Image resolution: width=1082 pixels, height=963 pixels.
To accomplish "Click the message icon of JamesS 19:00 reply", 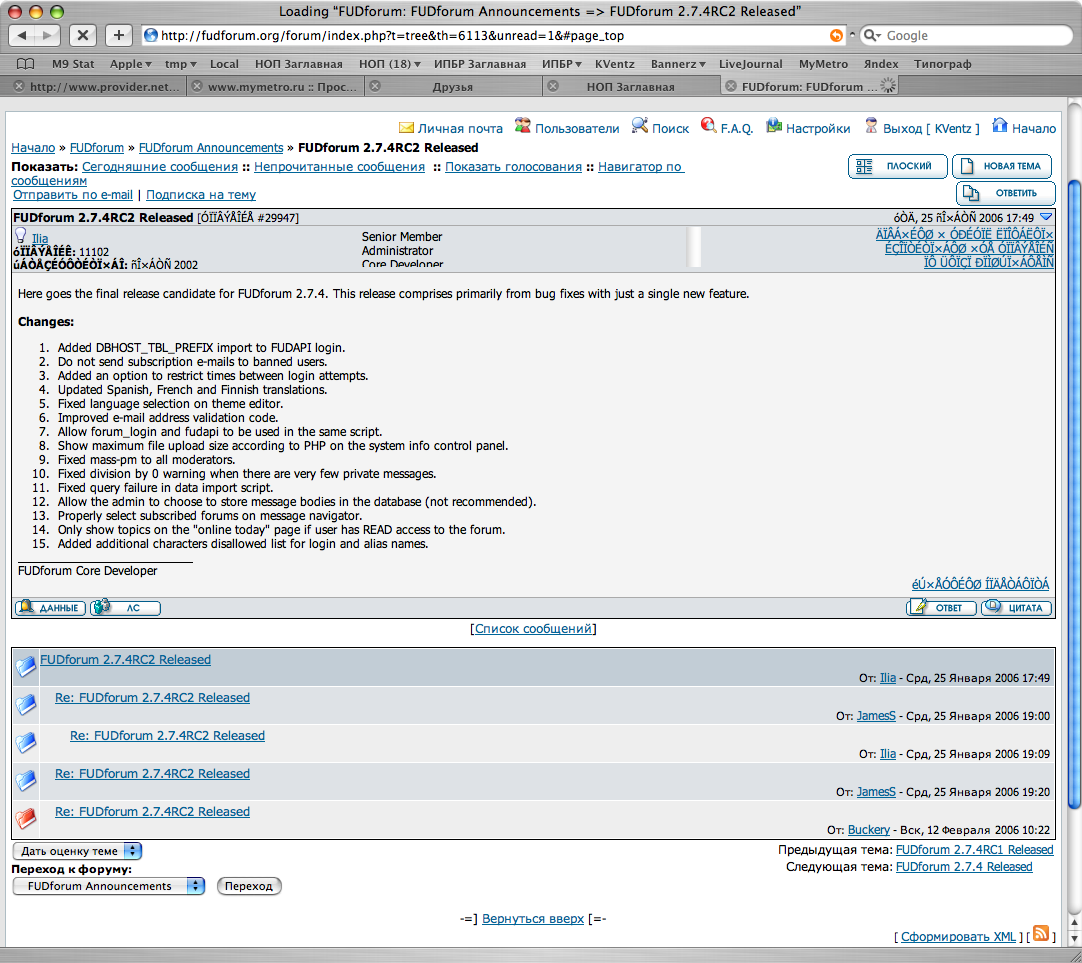I will point(26,704).
